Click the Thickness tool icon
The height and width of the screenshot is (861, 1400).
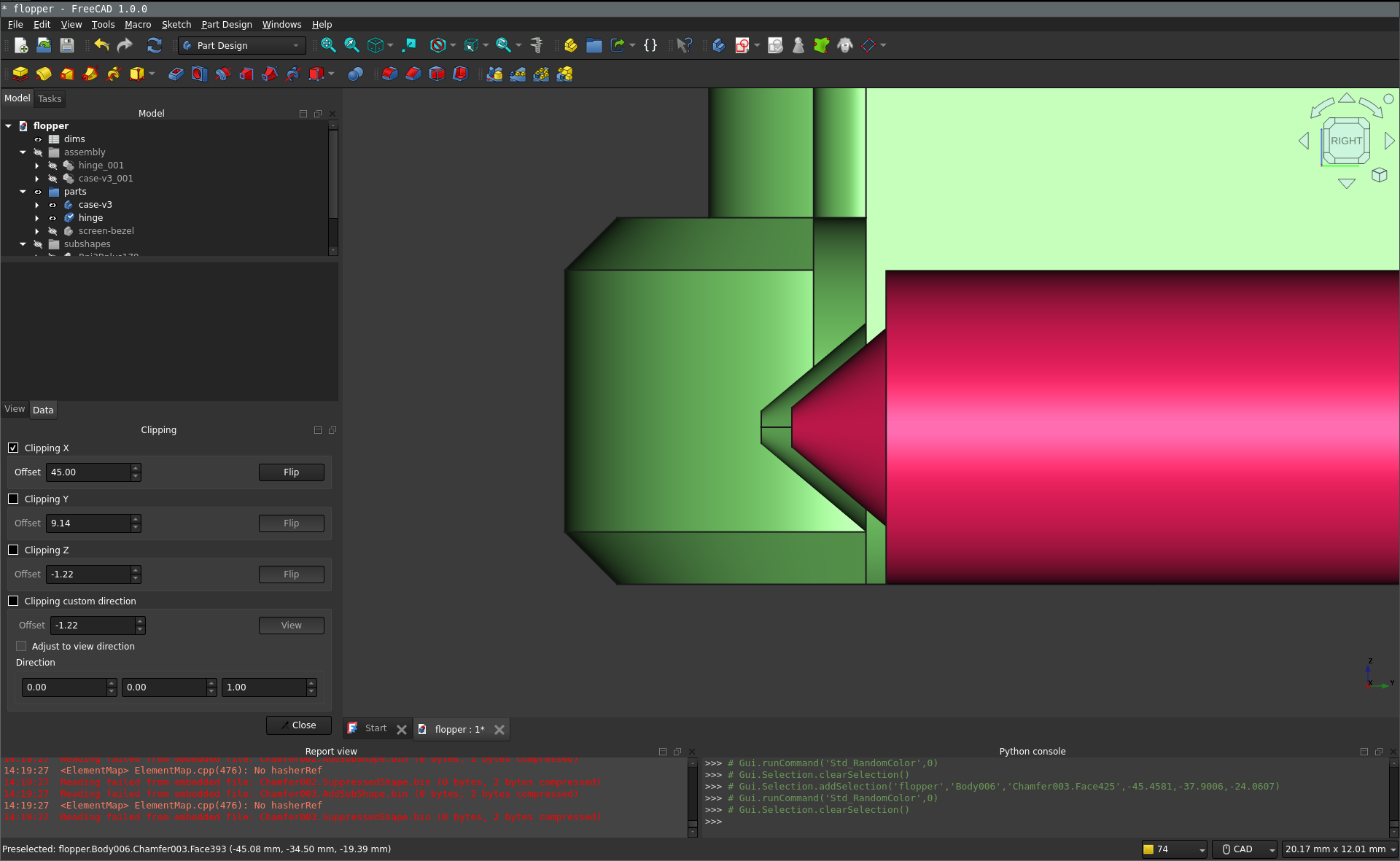(460, 74)
